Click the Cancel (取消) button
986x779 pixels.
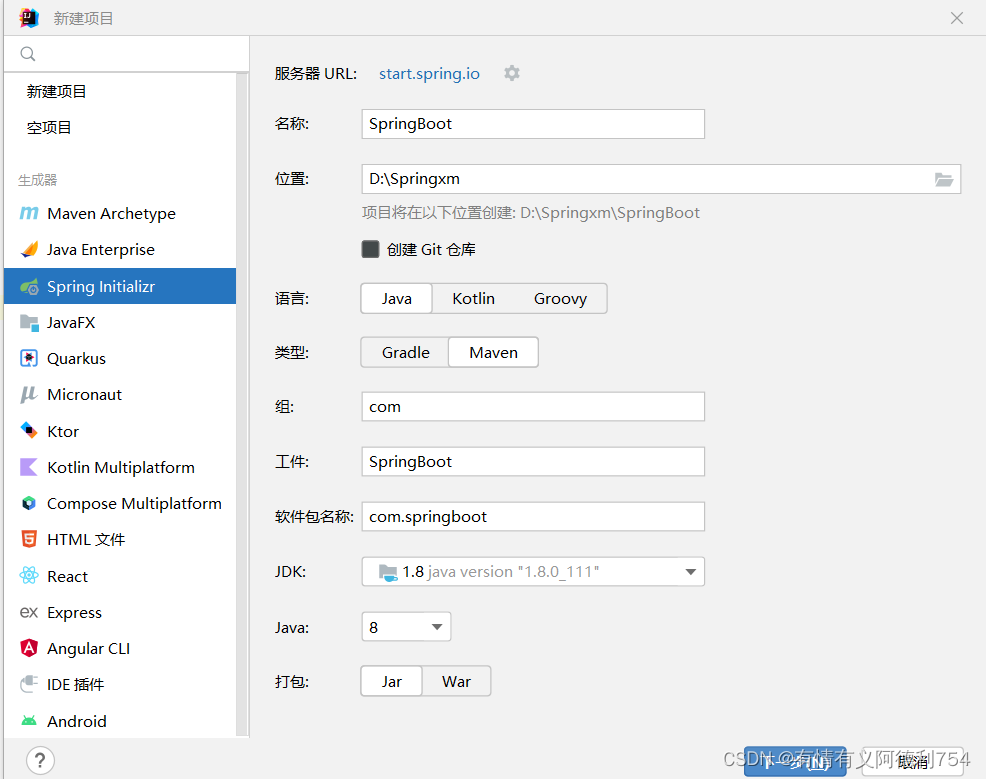click(x=912, y=761)
